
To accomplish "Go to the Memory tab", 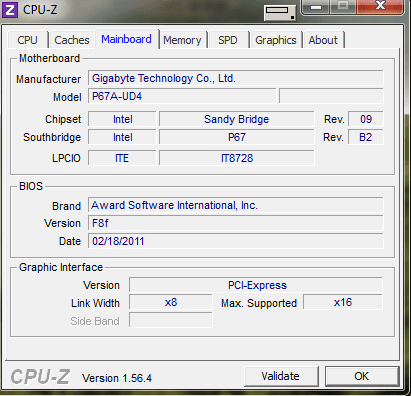I will click(182, 40).
